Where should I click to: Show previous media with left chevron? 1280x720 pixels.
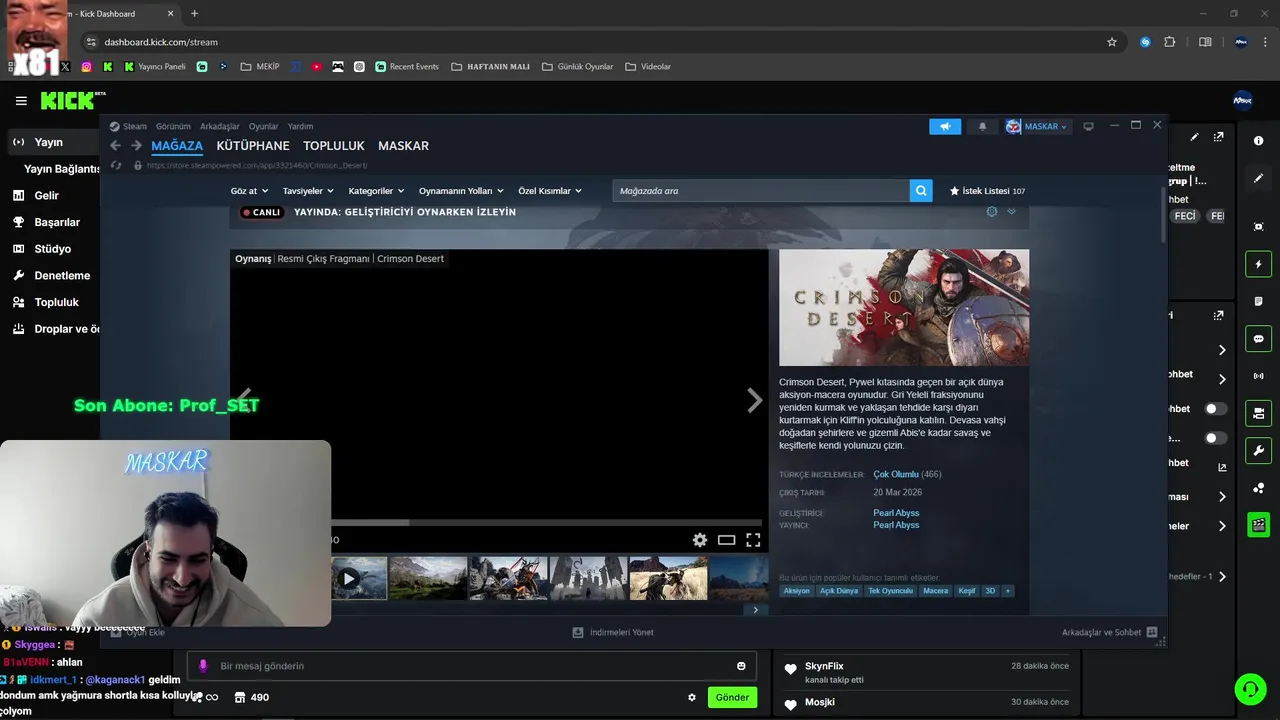coord(244,401)
